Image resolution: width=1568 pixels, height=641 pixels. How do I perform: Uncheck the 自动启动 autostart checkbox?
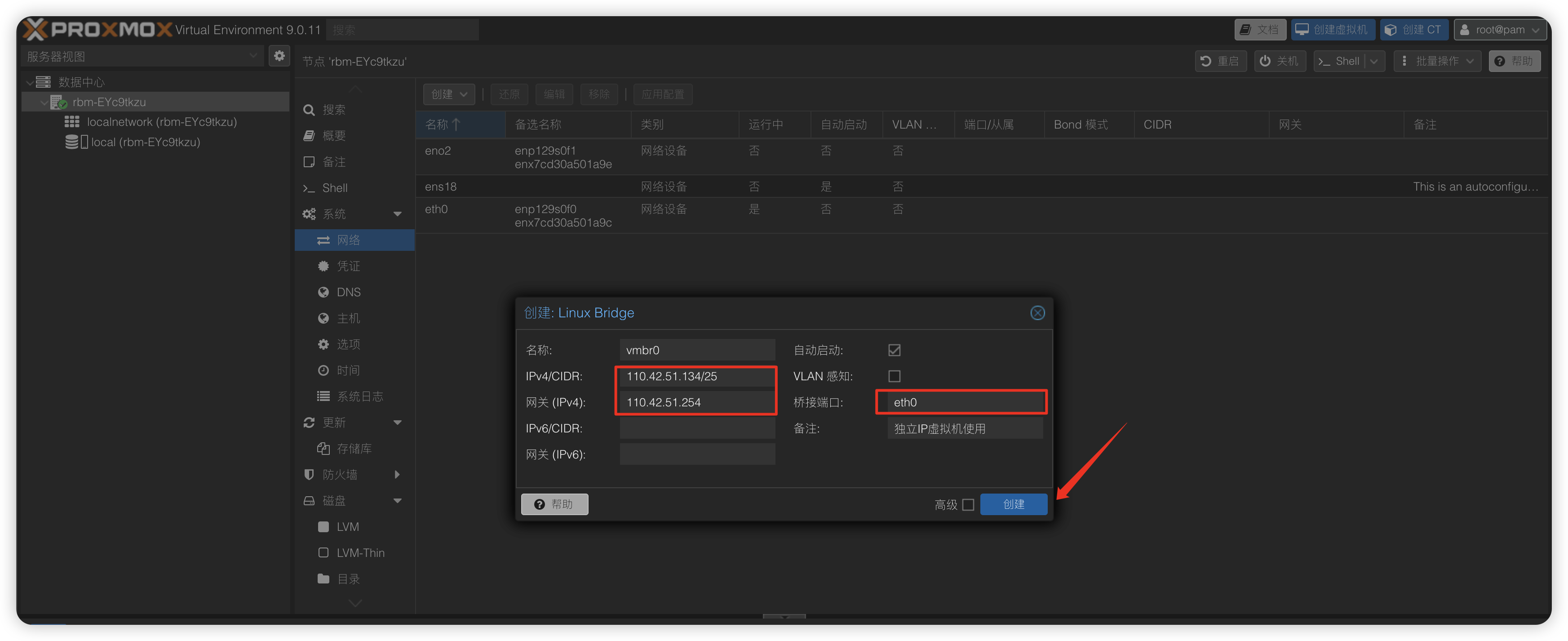(894, 350)
